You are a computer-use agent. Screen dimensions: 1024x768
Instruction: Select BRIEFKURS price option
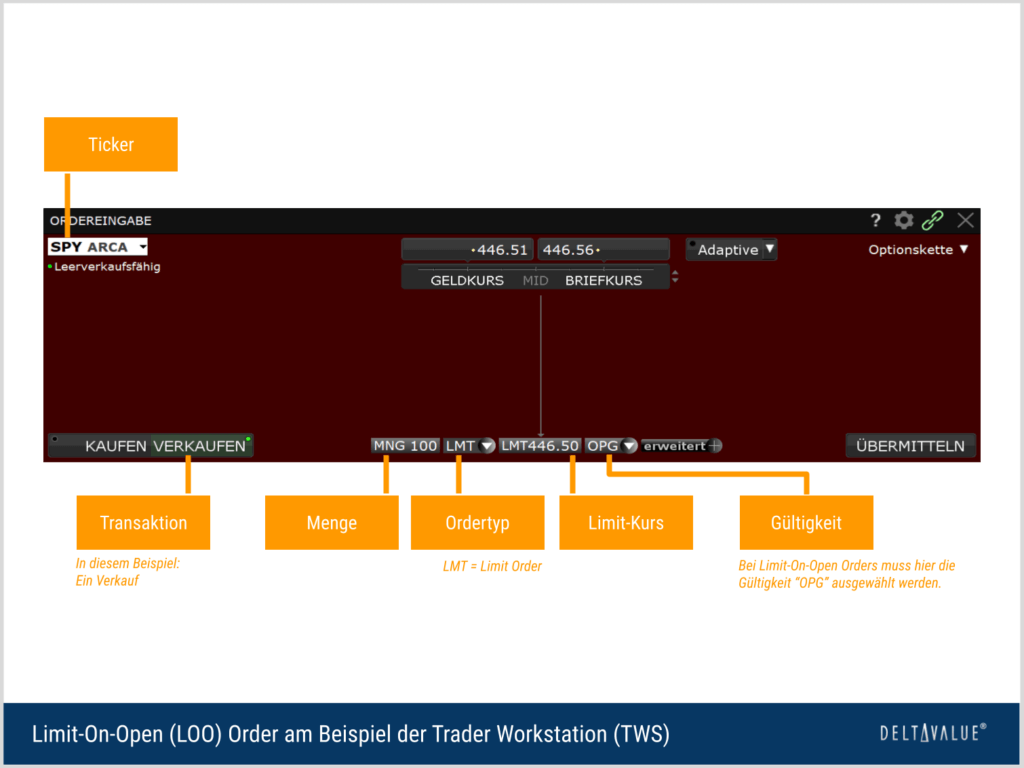tap(603, 280)
